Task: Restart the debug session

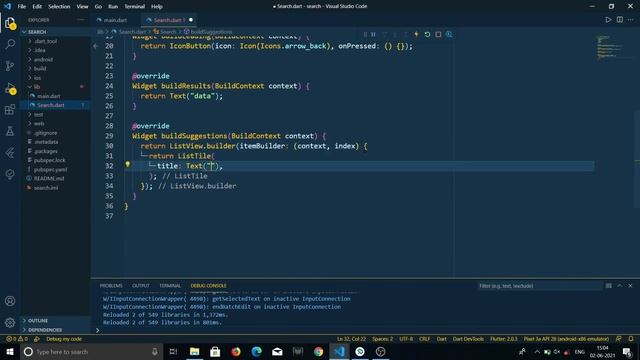Action: click(x=427, y=34)
